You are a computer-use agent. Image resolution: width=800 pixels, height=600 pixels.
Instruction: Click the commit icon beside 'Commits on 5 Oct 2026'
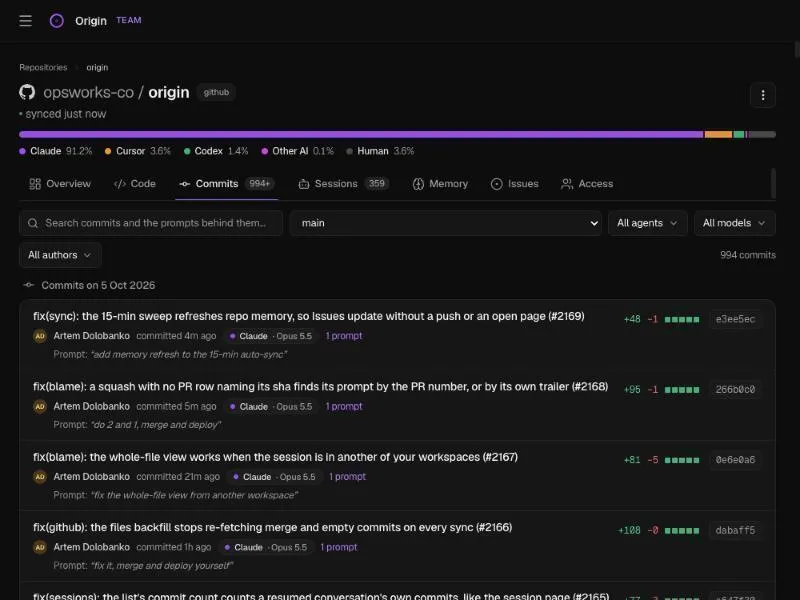29,285
